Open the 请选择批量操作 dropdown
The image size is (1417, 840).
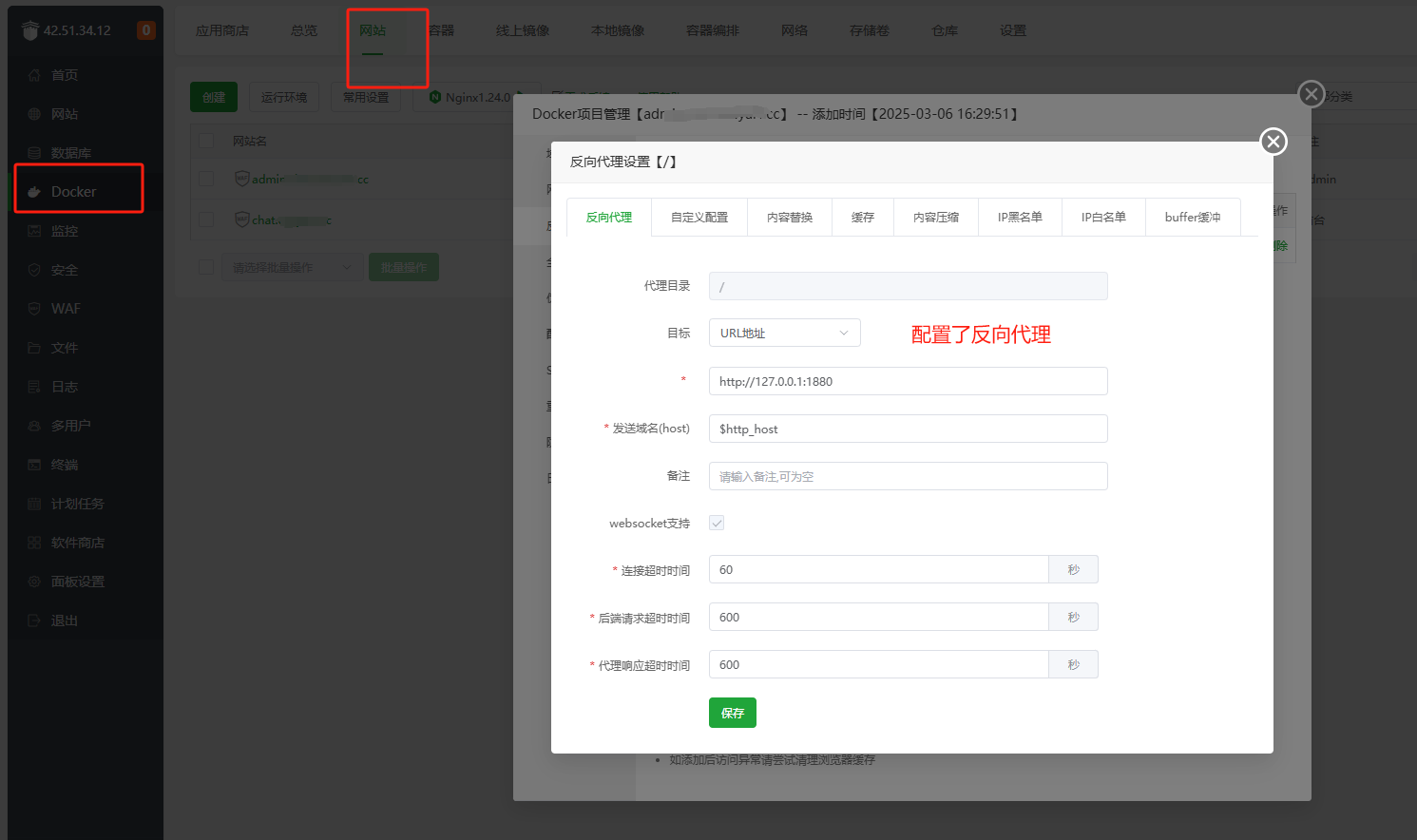(292, 267)
